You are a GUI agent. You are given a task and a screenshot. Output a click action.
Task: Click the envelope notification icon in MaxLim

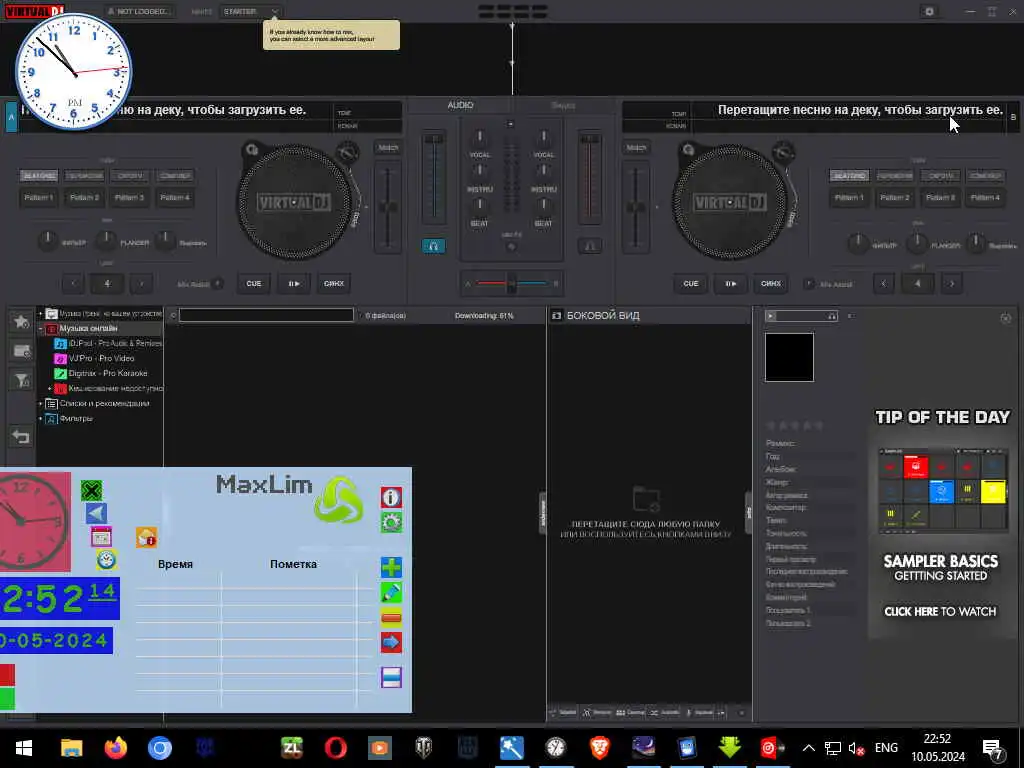(146, 537)
